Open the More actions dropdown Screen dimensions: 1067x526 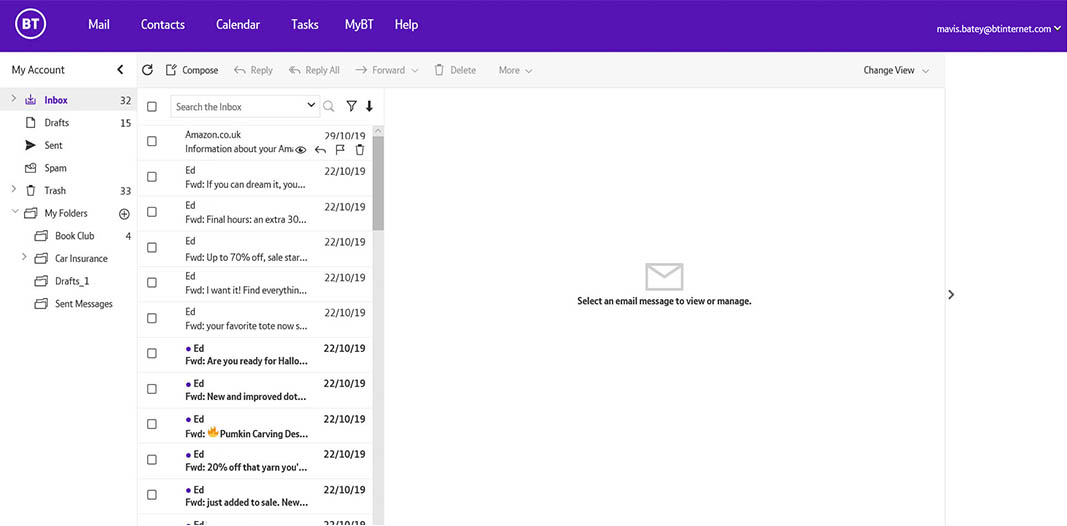pos(515,70)
